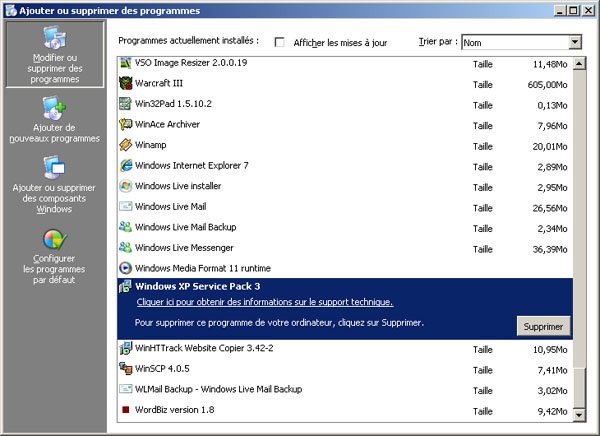Viewport: 600px width, 436px height.
Task: Click the 605,00Mo size value
Action: click(x=547, y=85)
